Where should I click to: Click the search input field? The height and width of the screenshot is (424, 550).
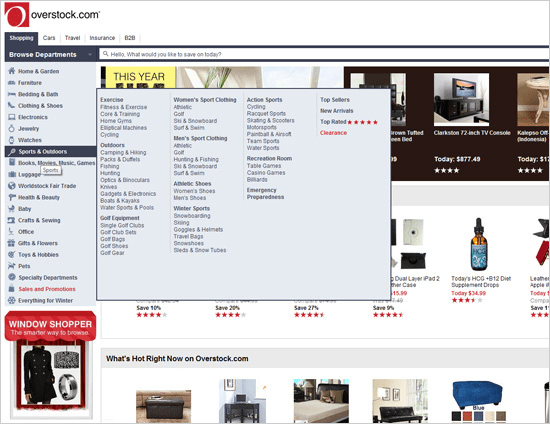click(324, 54)
